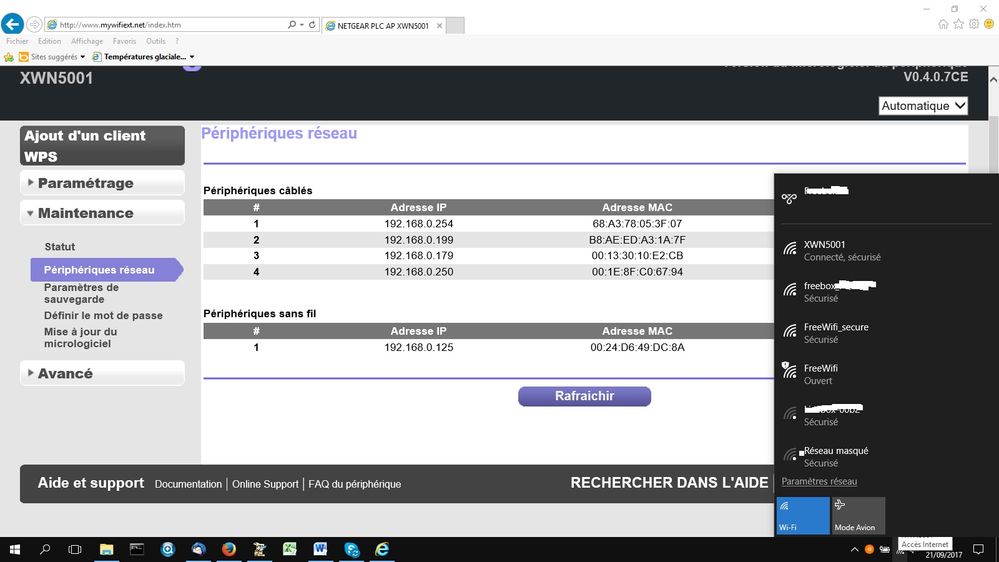Select the FreeWifi open network
999x562 pixels.
pos(886,374)
